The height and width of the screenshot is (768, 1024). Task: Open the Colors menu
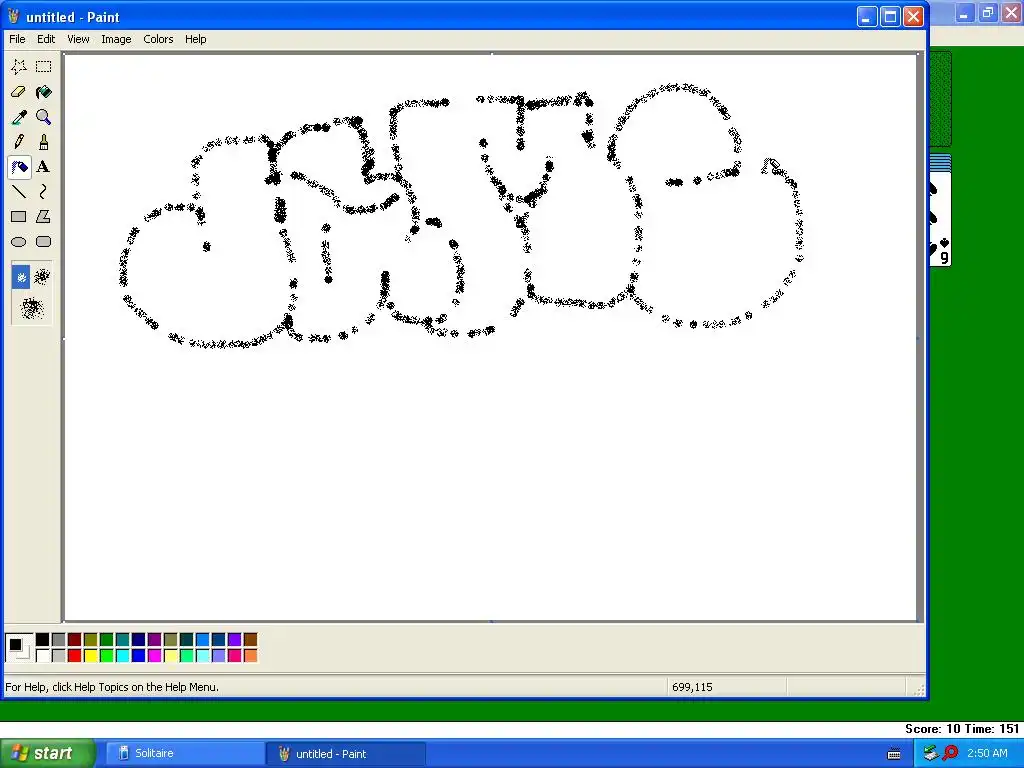[x=158, y=39]
